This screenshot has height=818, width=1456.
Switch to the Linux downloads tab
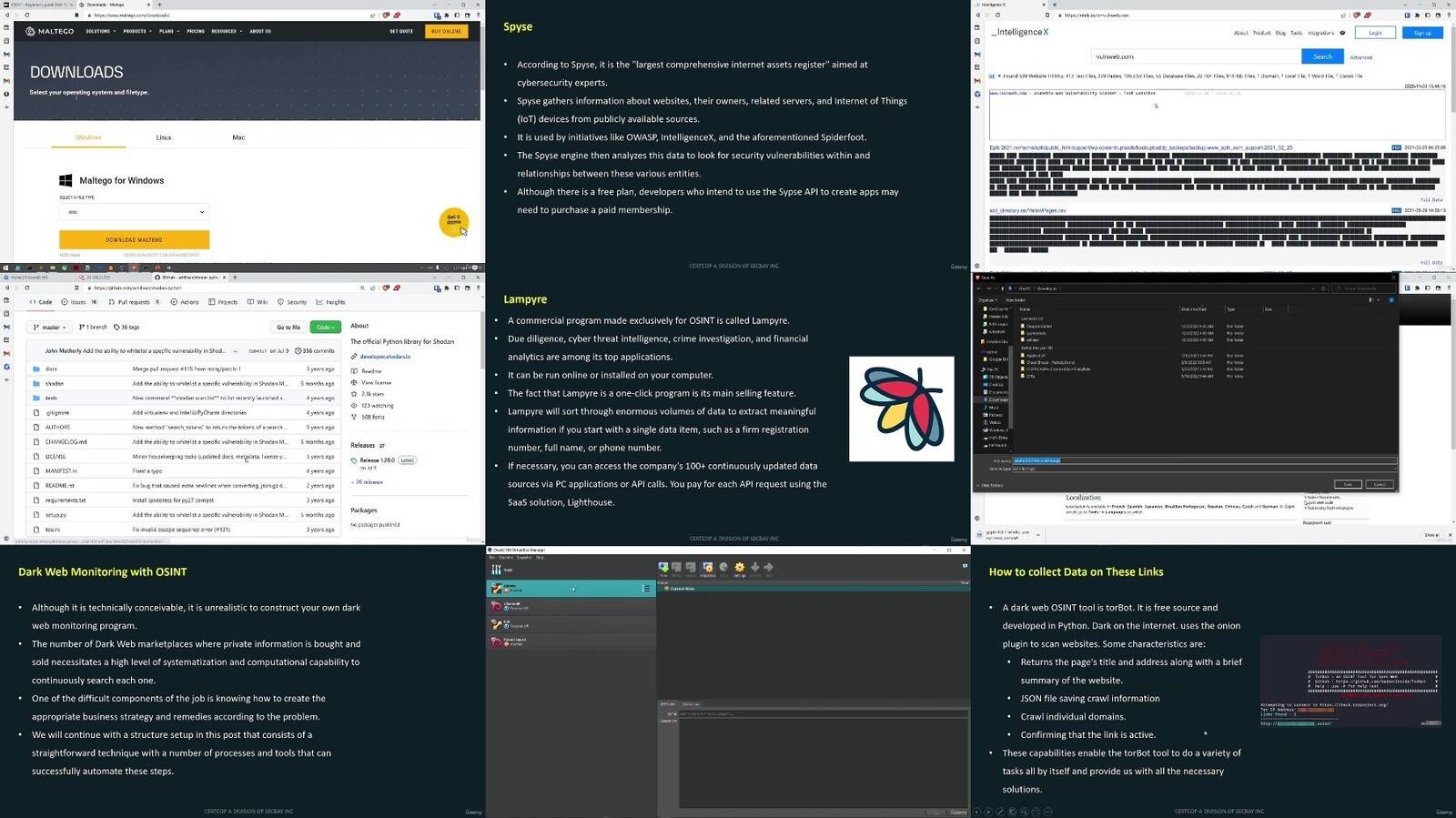pyautogui.click(x=164, y=137)
